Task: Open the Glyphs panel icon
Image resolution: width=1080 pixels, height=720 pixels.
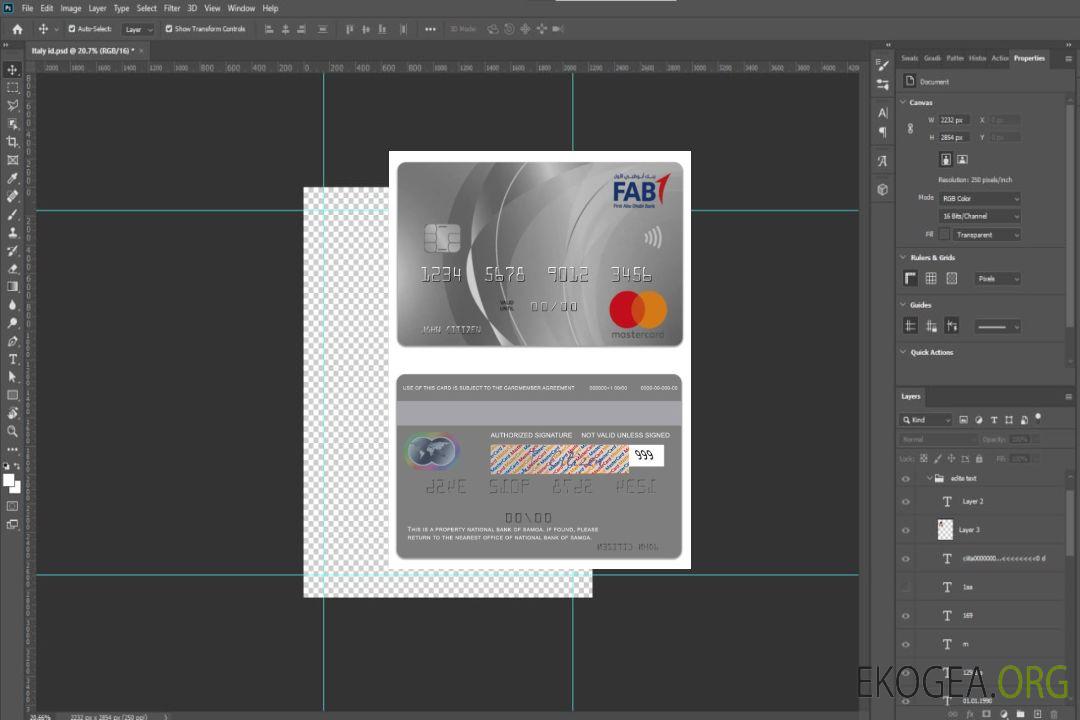Action: (882, 161)
